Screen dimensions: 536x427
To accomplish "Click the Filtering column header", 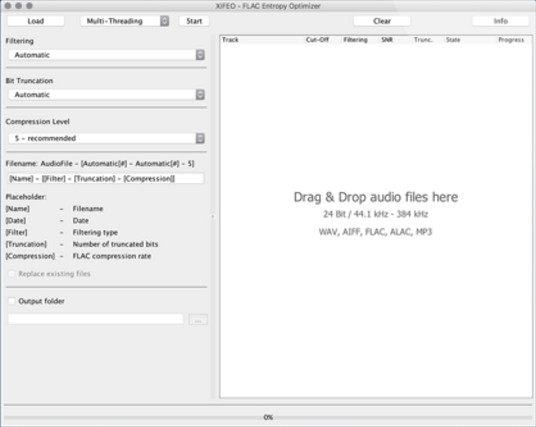I will pyautogui.click(x=356, y=40).
